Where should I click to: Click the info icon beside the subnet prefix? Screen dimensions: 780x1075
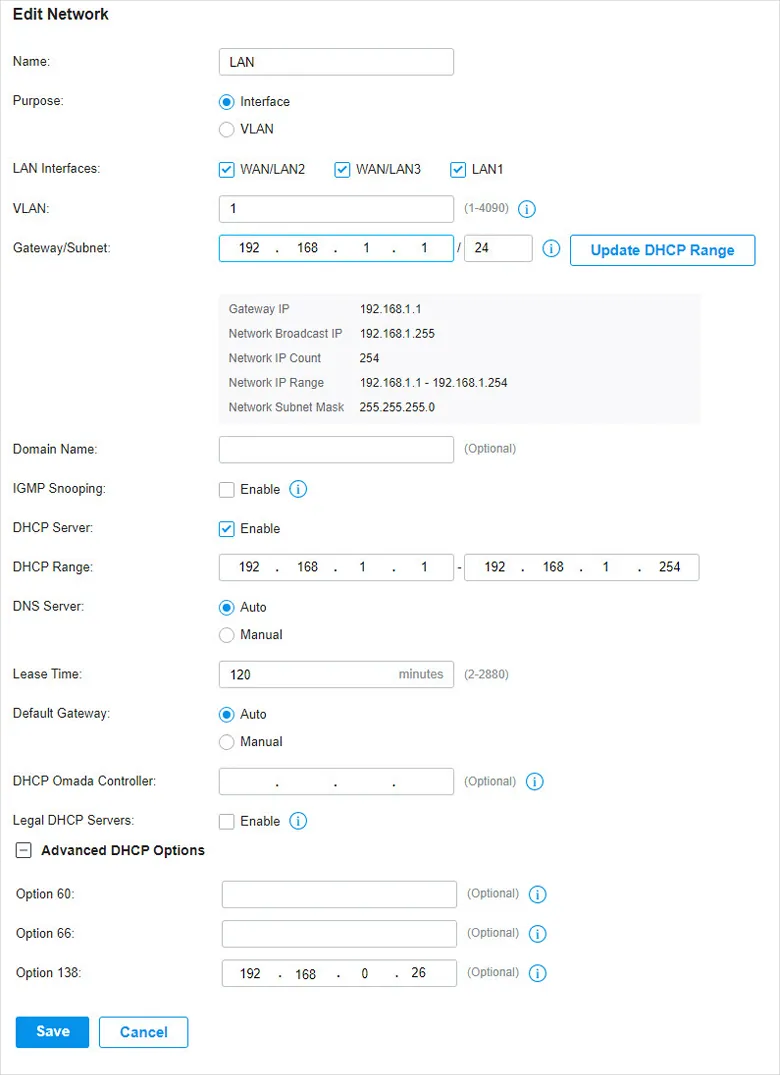point(550,250)
